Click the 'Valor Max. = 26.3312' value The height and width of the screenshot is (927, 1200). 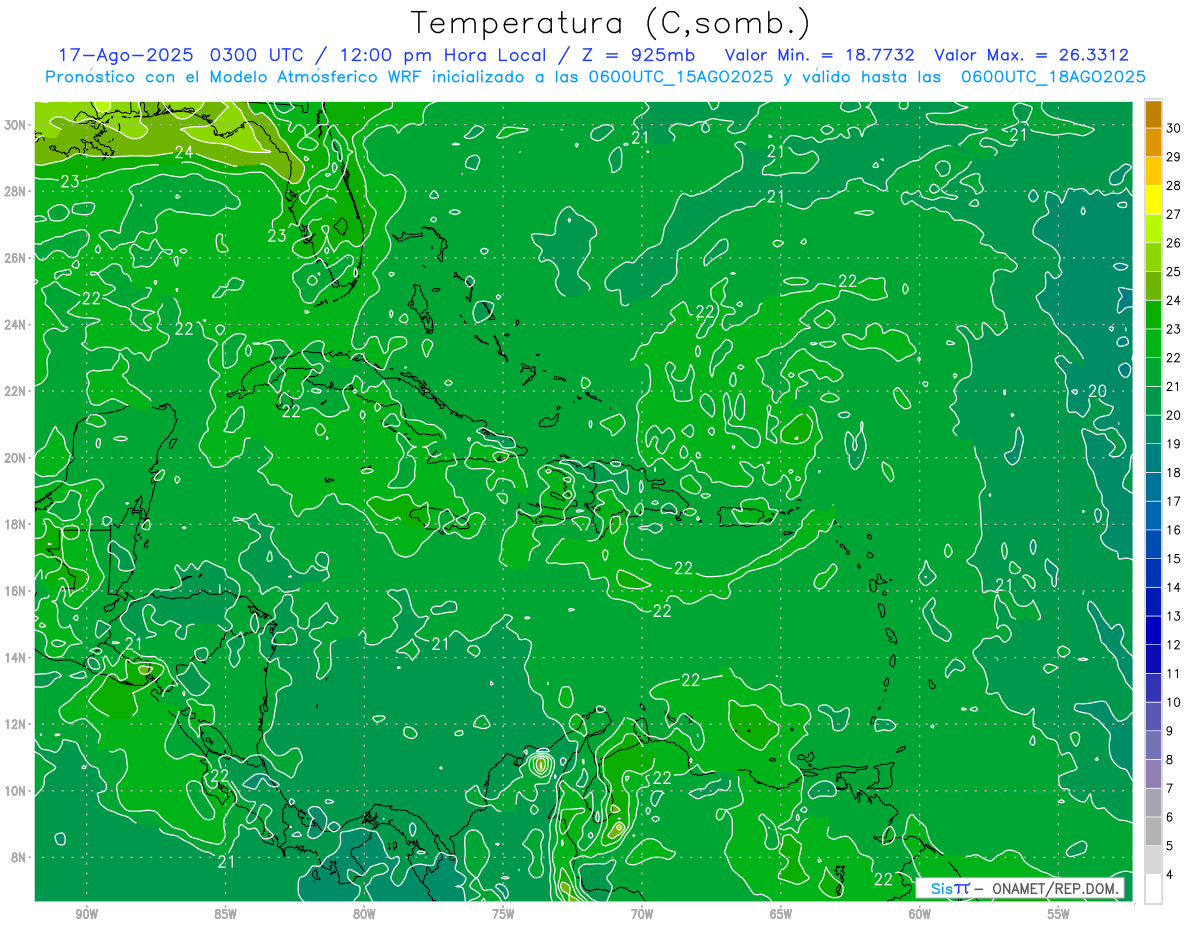(1032, 55)
